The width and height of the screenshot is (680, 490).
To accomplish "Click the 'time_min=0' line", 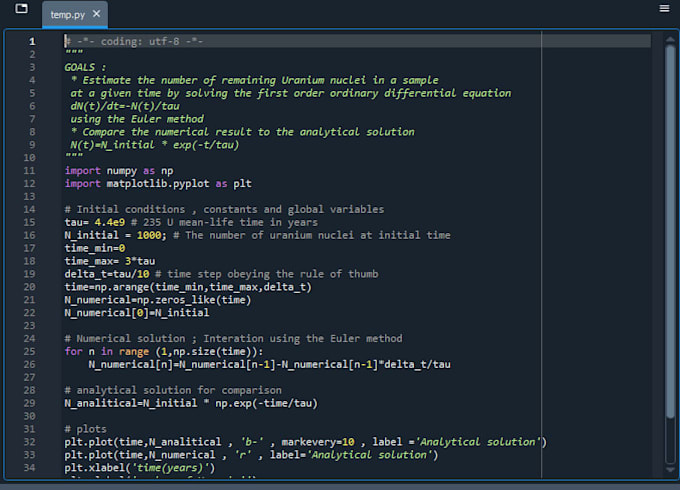I will tap(95, 248).
